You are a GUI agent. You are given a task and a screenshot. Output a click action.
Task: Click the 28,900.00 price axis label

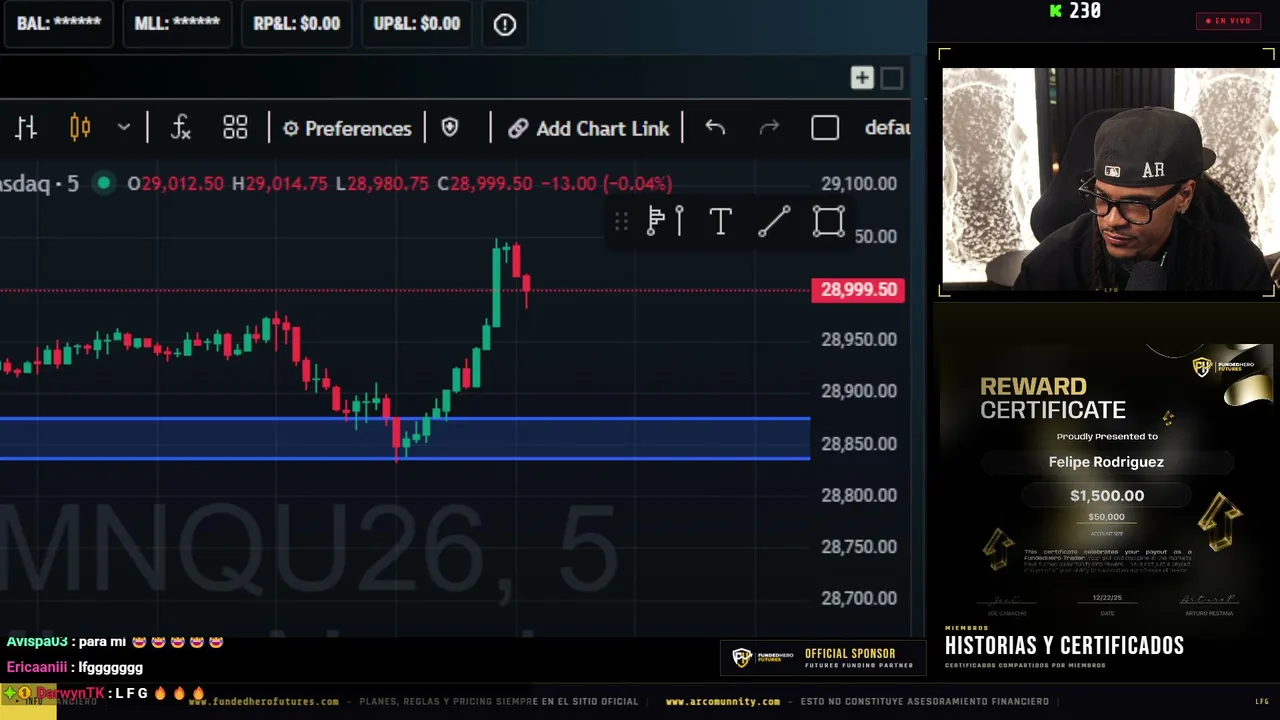pyautogui.click(x=859, y=391)
